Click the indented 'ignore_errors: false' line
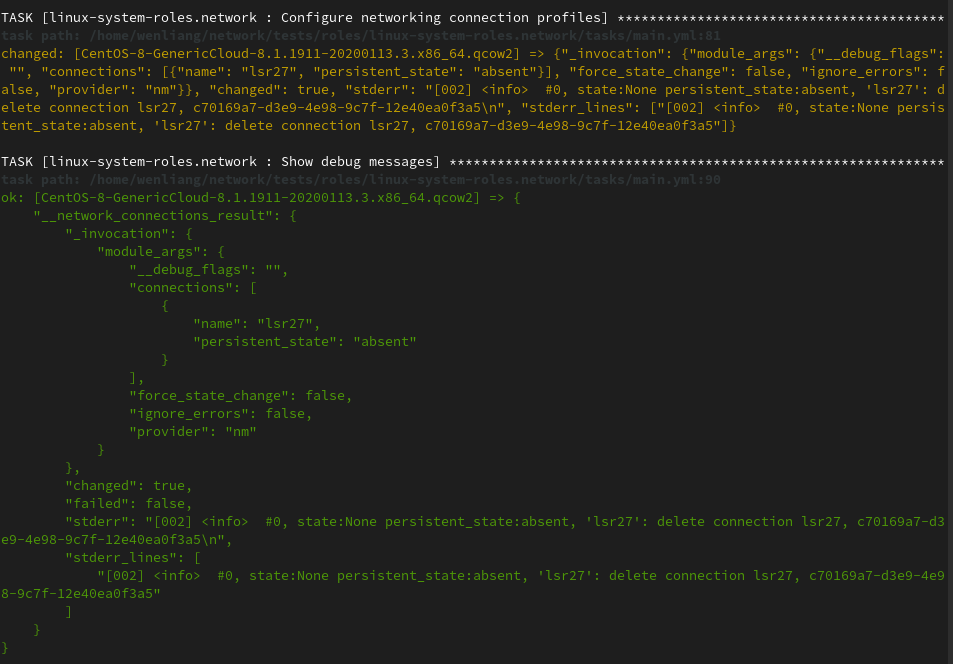Screen dimensions: 953x664 point(220,414)
